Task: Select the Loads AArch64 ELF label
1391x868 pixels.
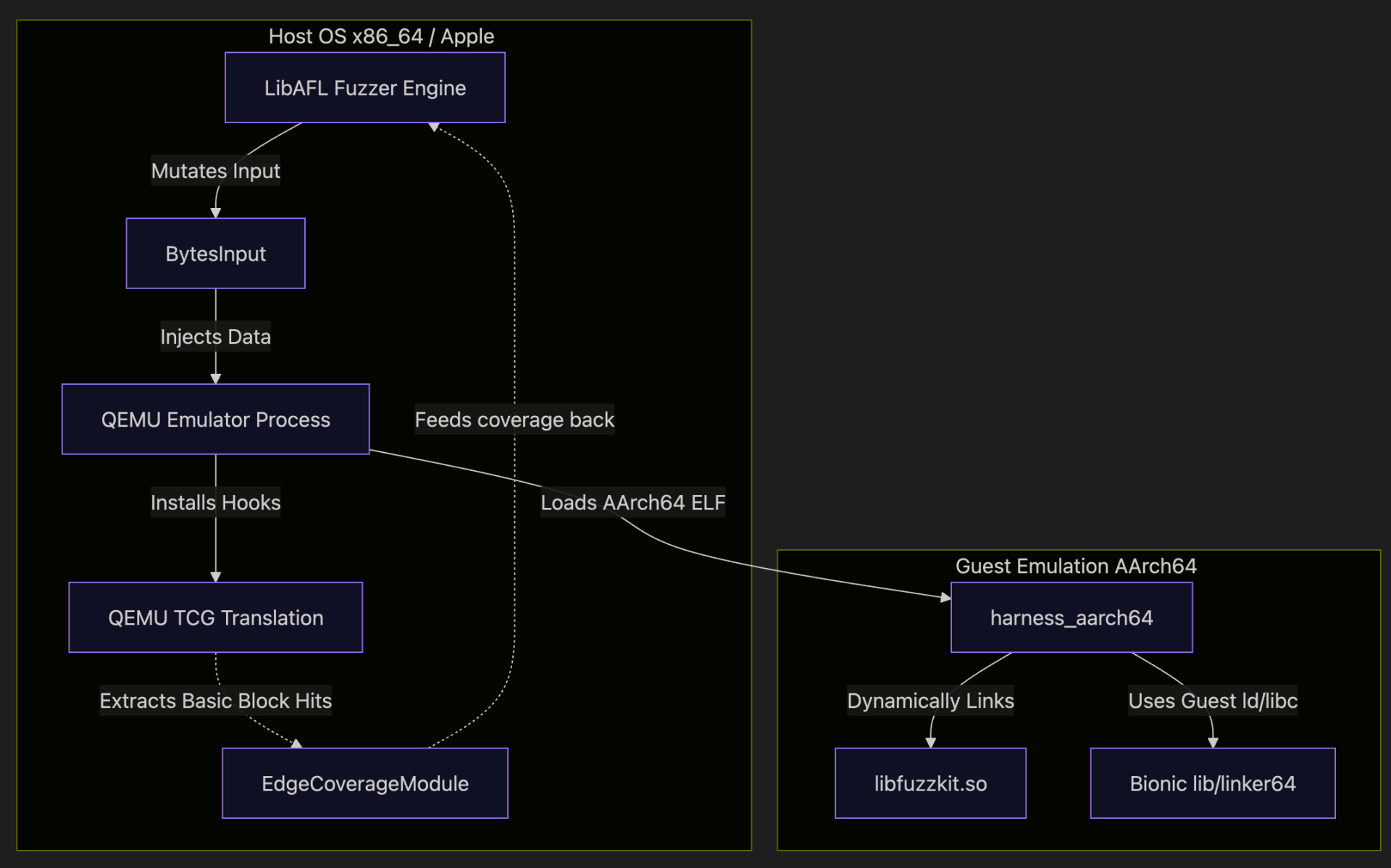Action: pyautogui.click(x=632, y=503)
